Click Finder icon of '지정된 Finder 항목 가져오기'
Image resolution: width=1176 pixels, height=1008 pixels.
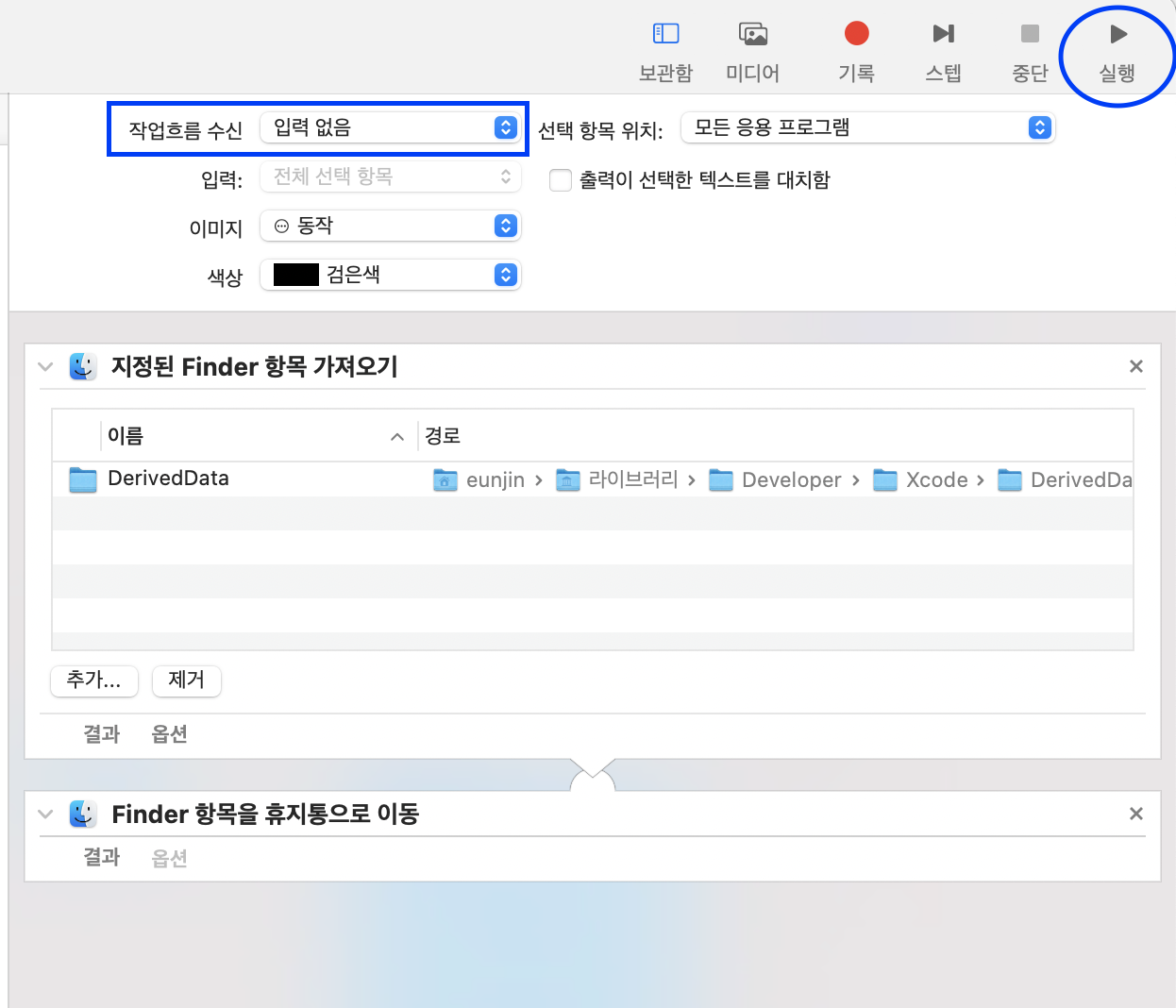point(83,366)
